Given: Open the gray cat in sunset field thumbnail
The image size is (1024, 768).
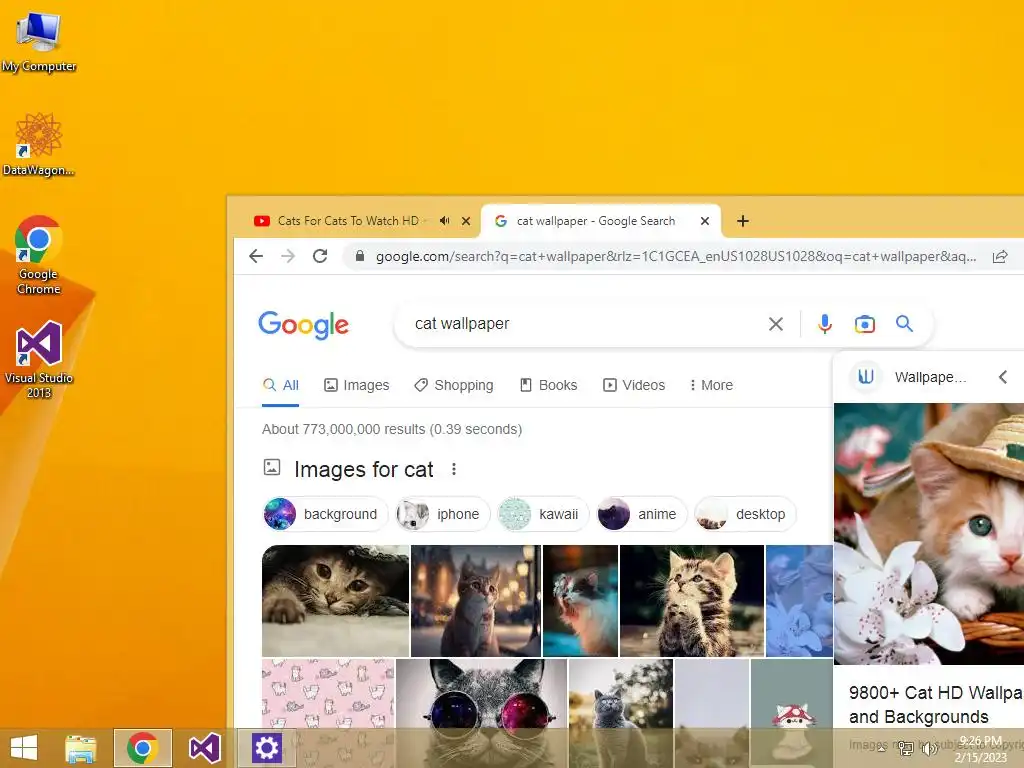Looking at the screenshot, I should pyautogui.click(x=620, y=694).
